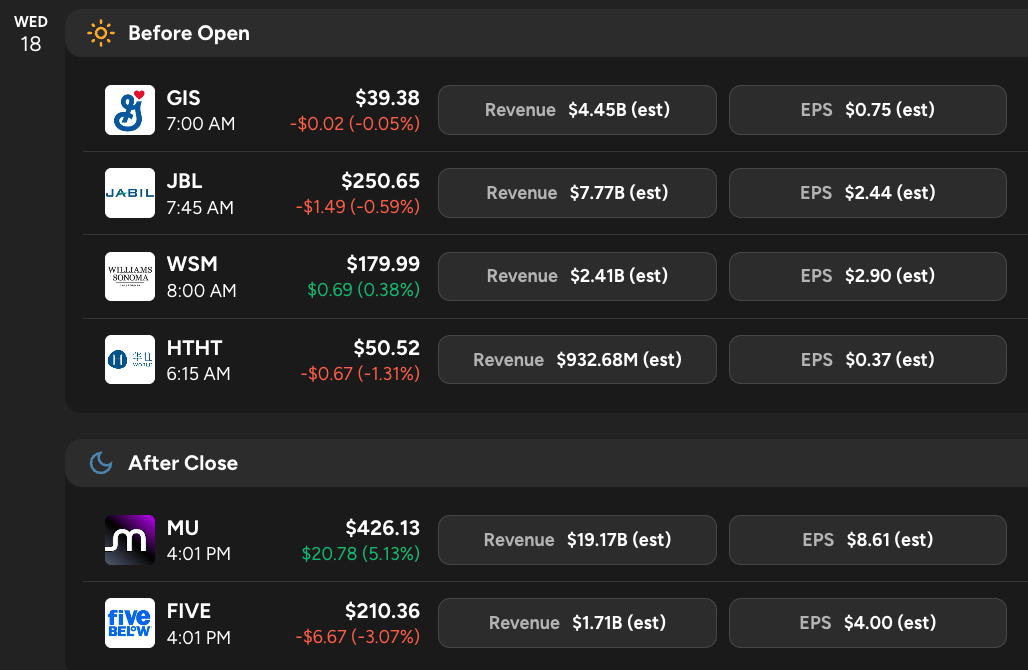Open the Jabil company logo
1028x670 pixels.
click(130, 193)
